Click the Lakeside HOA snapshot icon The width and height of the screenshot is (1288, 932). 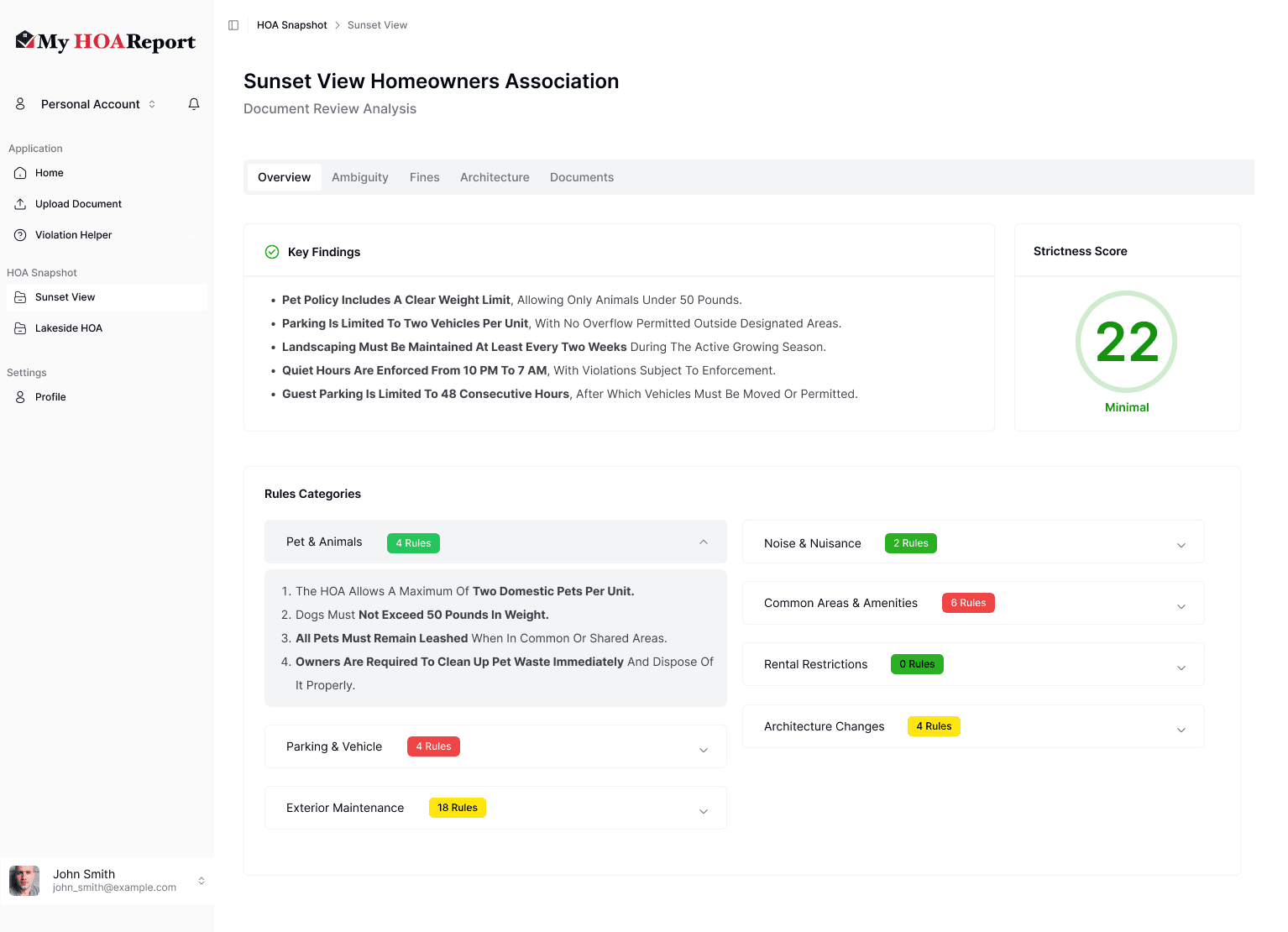click(20, 328)
